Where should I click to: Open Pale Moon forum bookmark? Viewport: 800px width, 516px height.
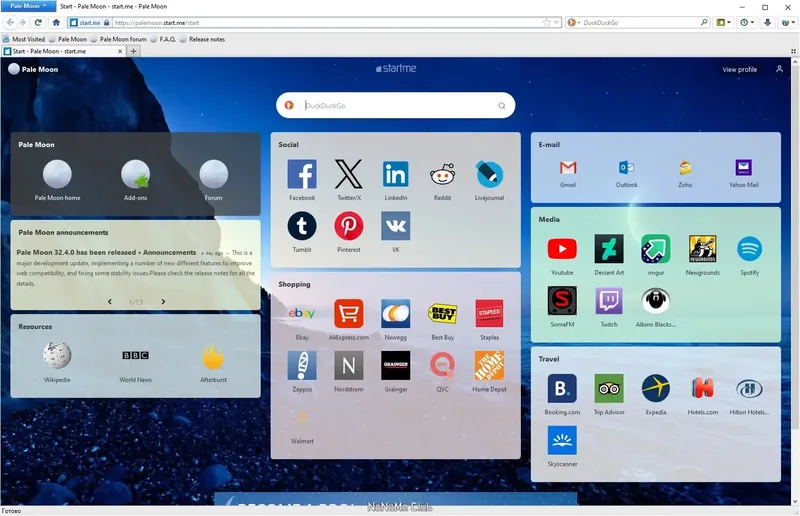coord(118,39)
